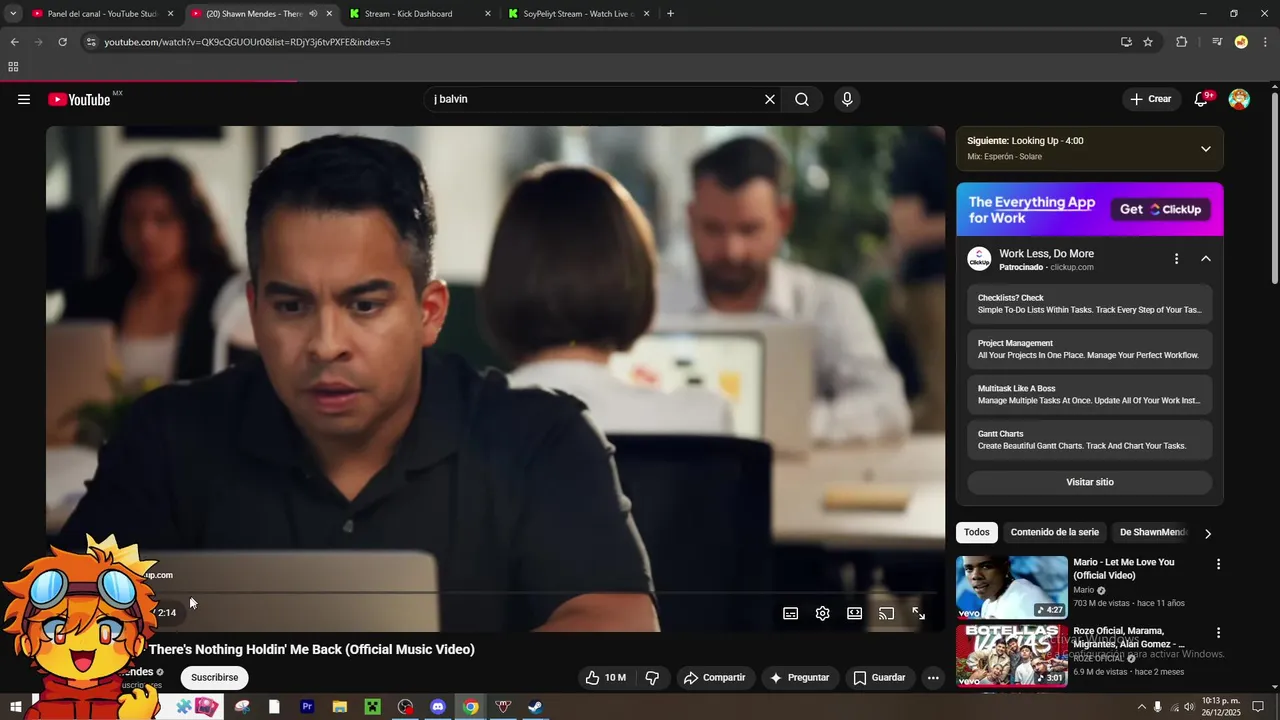Reload the YouTube page

point(62,42)
